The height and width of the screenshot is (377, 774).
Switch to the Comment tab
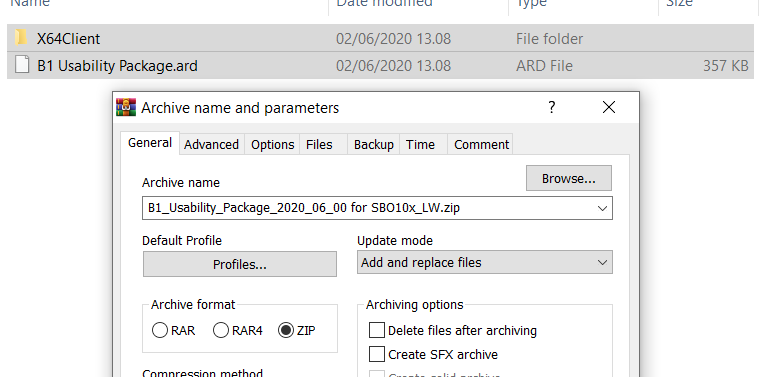481,145
